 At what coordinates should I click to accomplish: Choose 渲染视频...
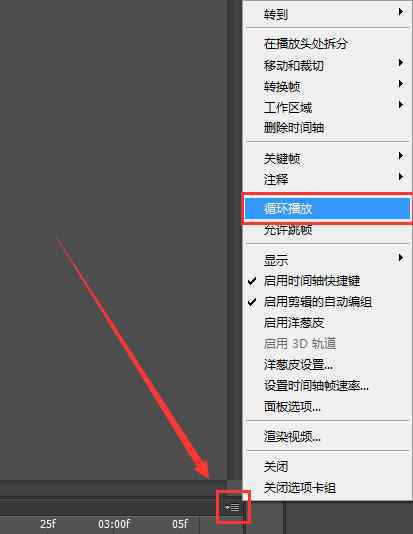[328, 436]
